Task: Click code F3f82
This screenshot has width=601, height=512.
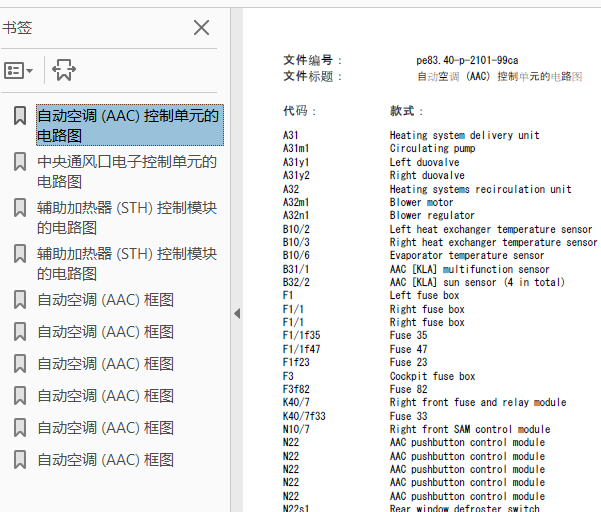Action: coord(296,389)
